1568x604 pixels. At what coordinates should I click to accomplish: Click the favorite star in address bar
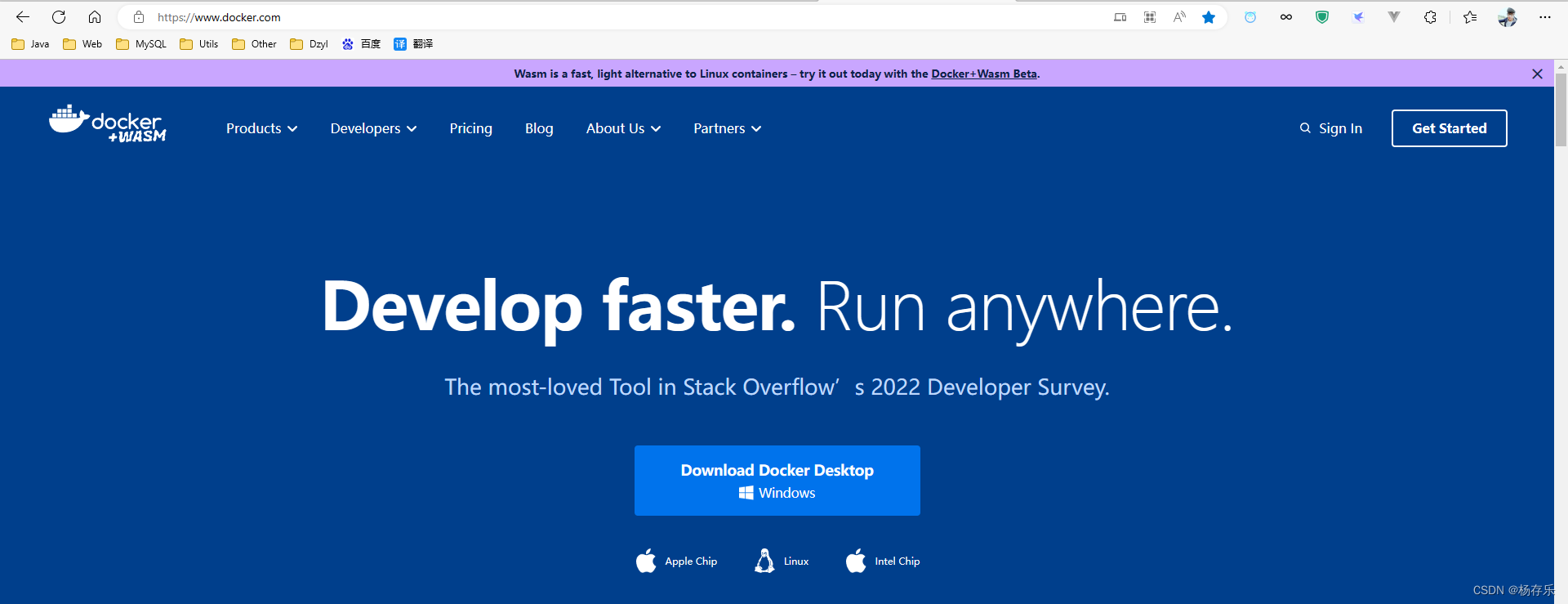coord(1209,17)
